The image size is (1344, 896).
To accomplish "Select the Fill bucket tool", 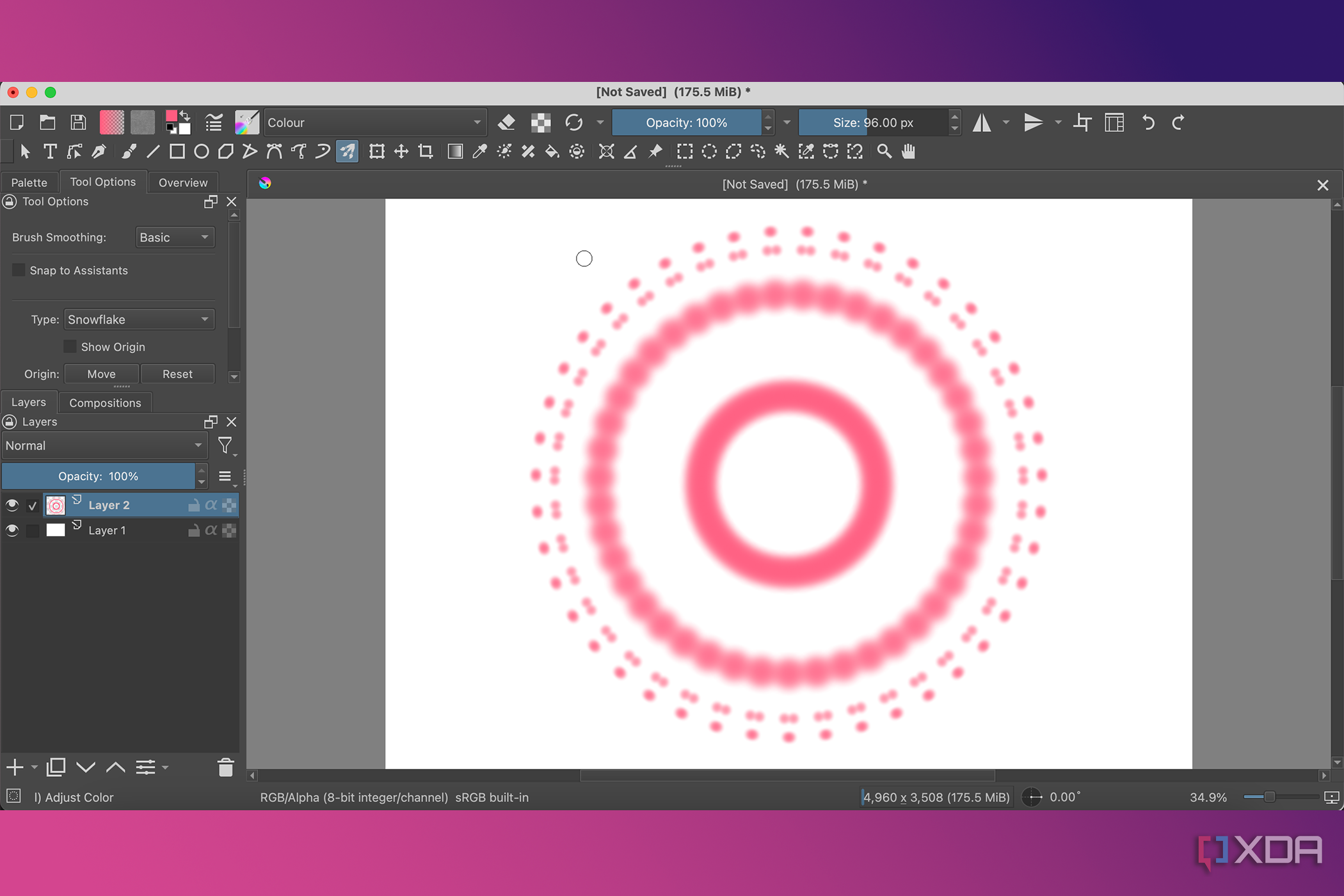I will pos(552,152).
